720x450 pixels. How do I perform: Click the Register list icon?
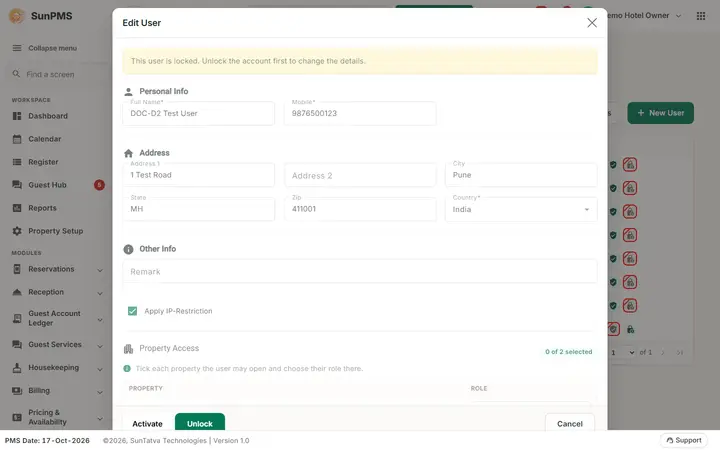[17, 162]
